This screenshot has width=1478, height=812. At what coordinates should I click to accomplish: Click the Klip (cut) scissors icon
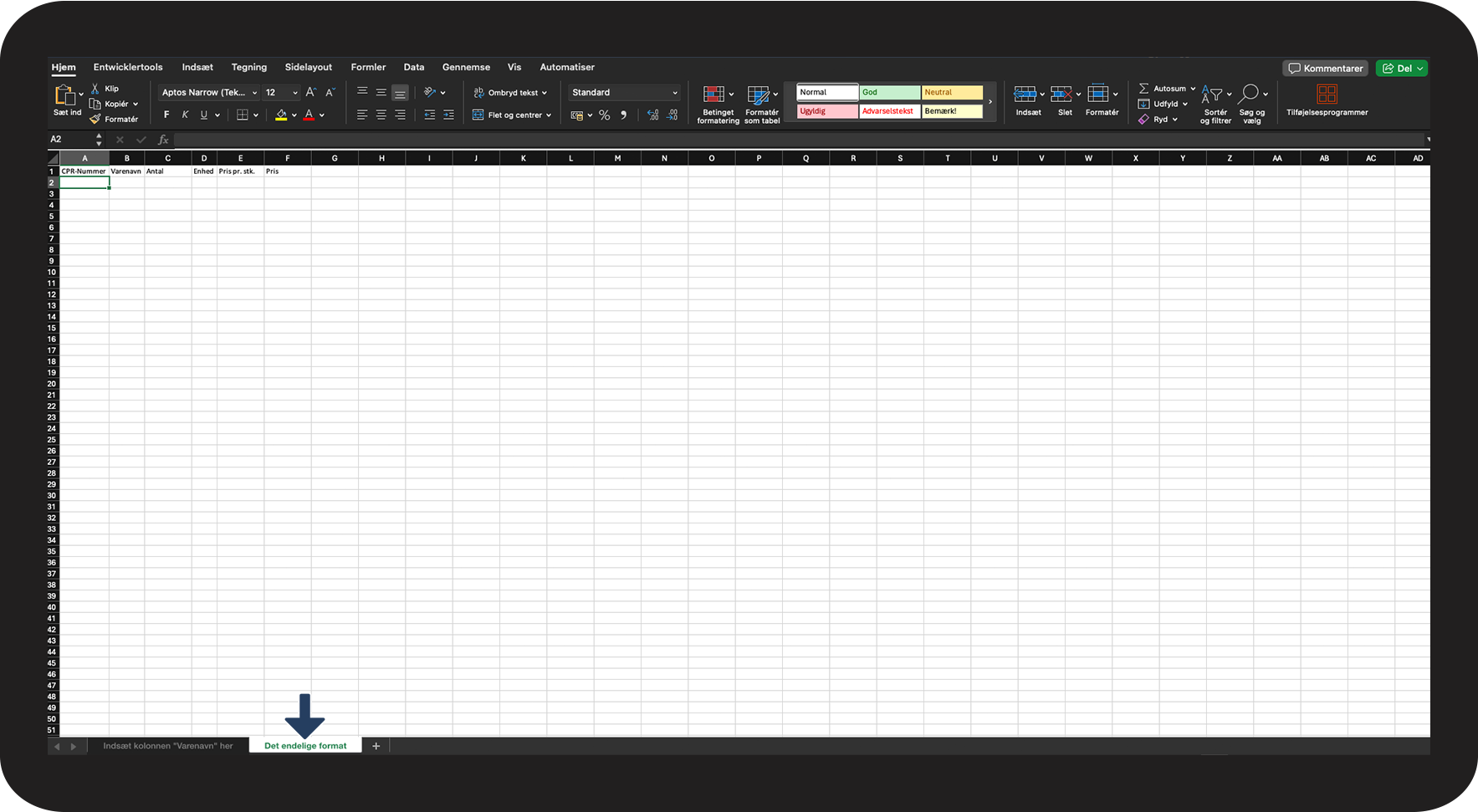click(x=95, y=89)
